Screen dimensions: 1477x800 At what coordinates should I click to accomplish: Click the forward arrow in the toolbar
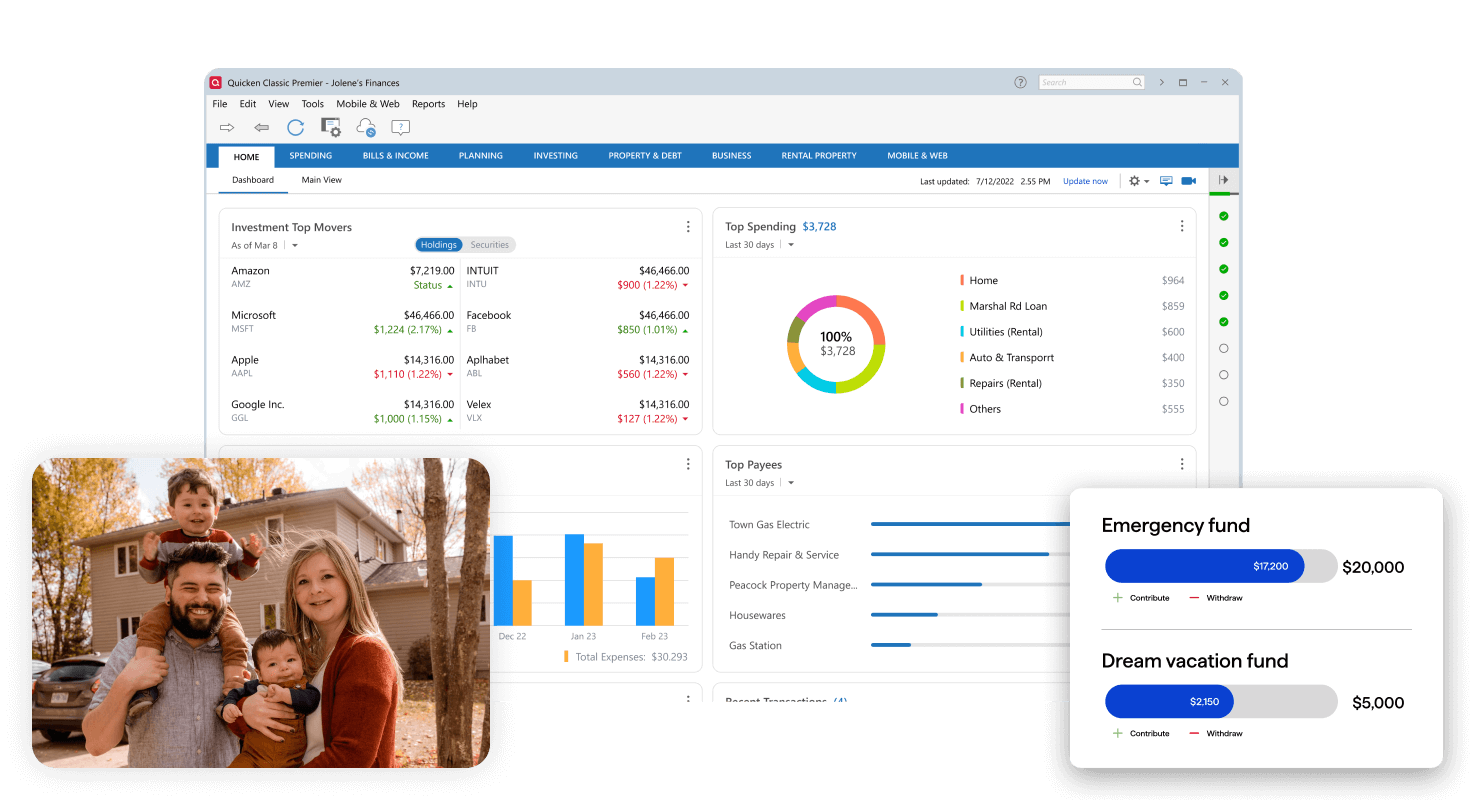[x=227, y=127]
